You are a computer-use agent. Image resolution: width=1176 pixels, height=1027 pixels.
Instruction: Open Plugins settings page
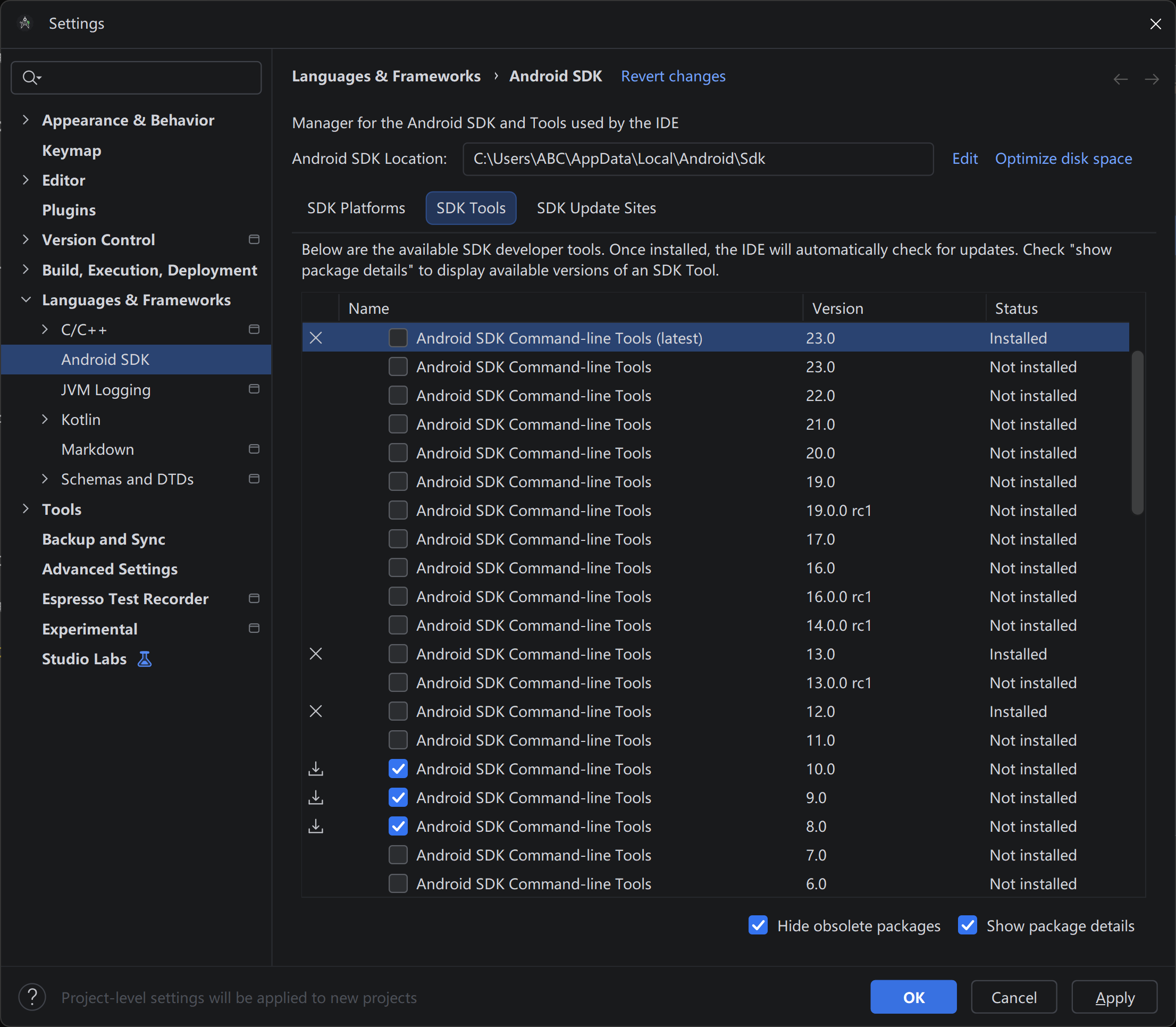tap(69, 210)
